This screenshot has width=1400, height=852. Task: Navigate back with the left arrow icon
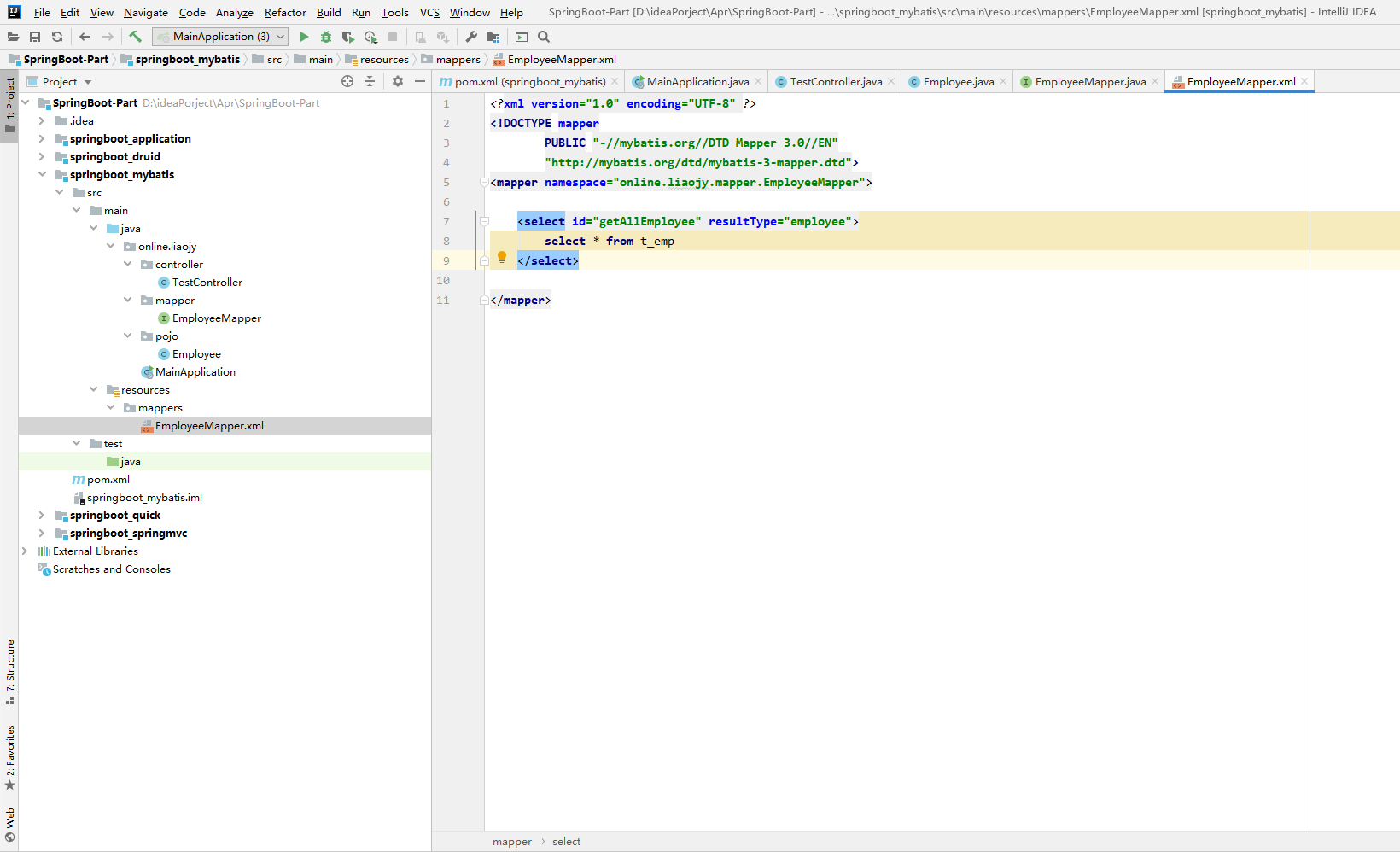(x=85, y=37)
